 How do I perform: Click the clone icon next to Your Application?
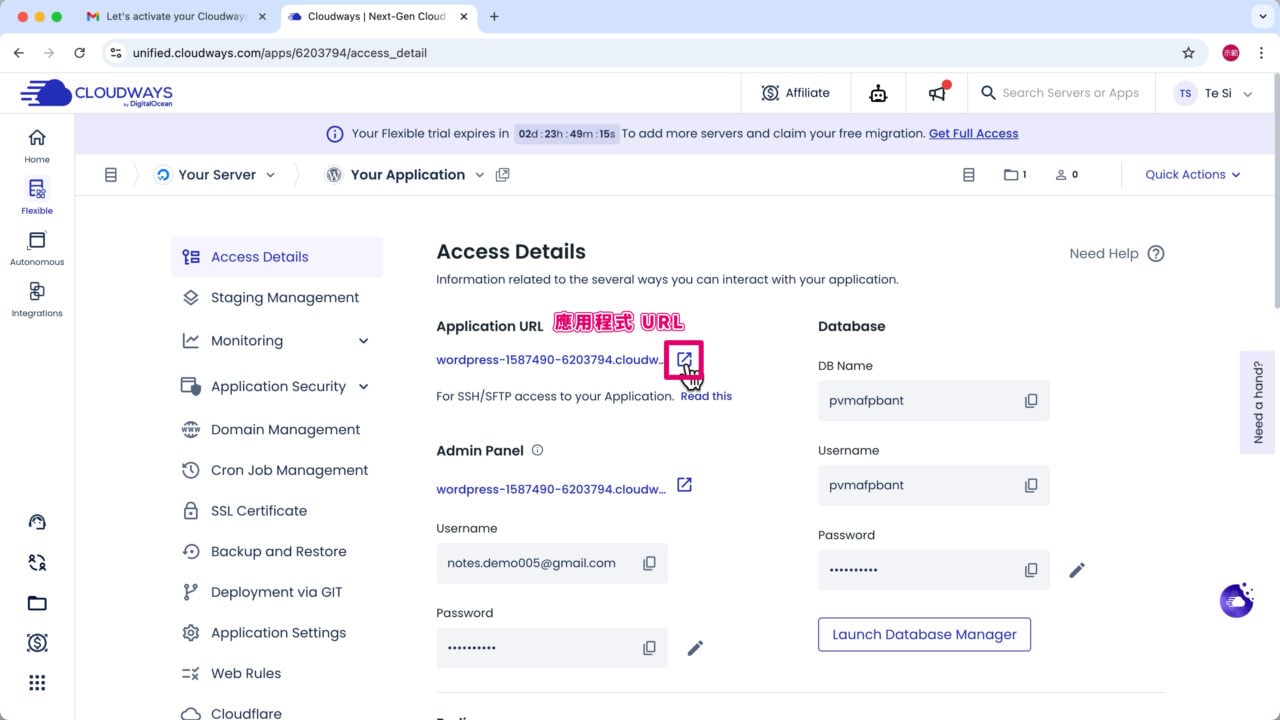pyautogui.click(x=503, y=174)
